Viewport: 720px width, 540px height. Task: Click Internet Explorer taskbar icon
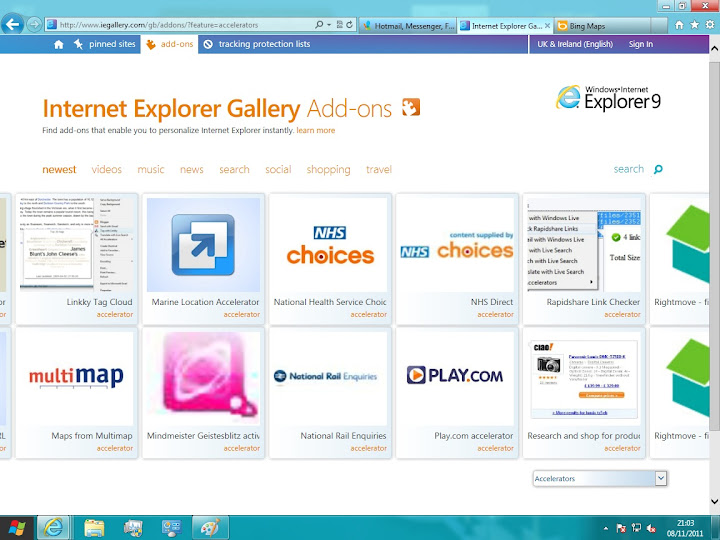[53, 528]
